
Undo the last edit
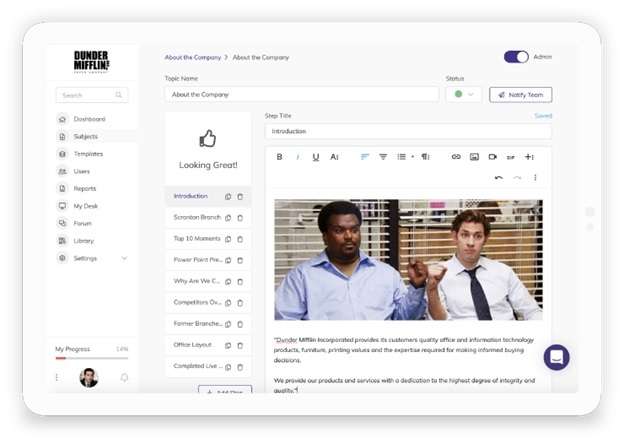[x=499, y=178]
